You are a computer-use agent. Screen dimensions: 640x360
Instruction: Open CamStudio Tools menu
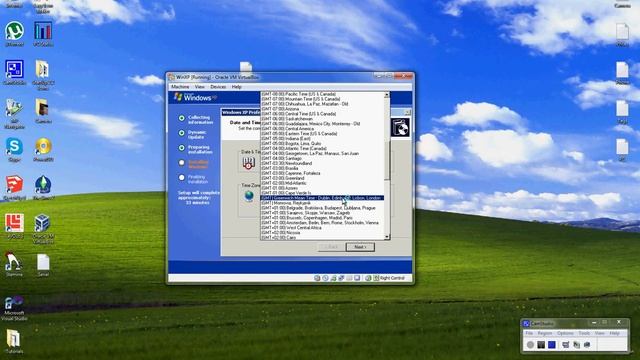pyautogui.click(x=584, y=333)
